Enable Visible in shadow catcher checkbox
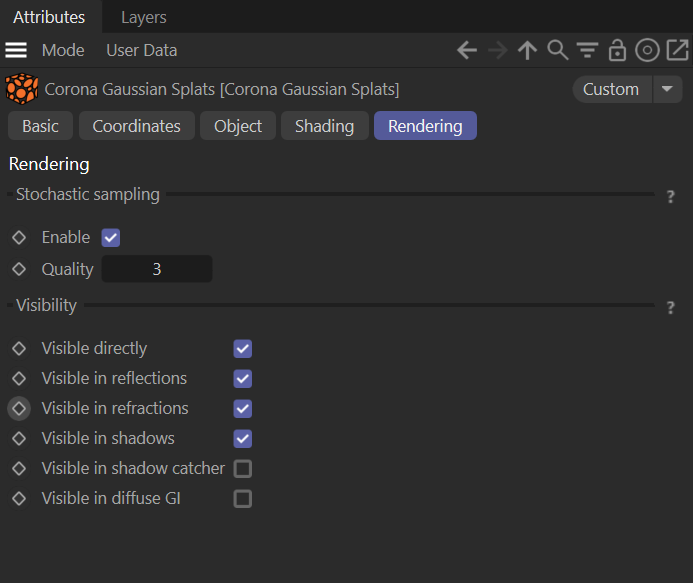The image size is (693, 583). point(243,469)
